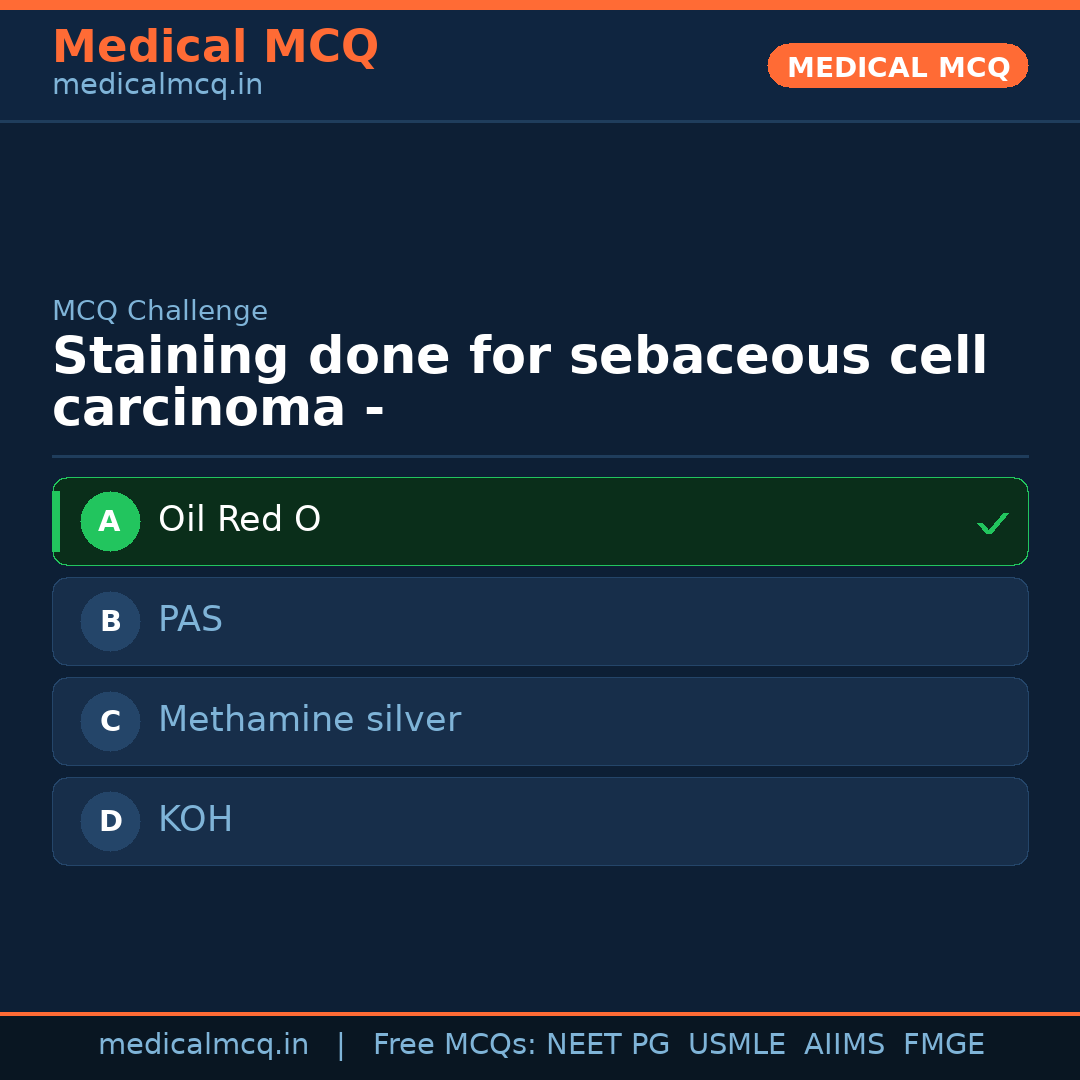The height and width of the screenshot is (1080, 1080).
Task: Click the circular B badge icon
Action: coord(110,621)
